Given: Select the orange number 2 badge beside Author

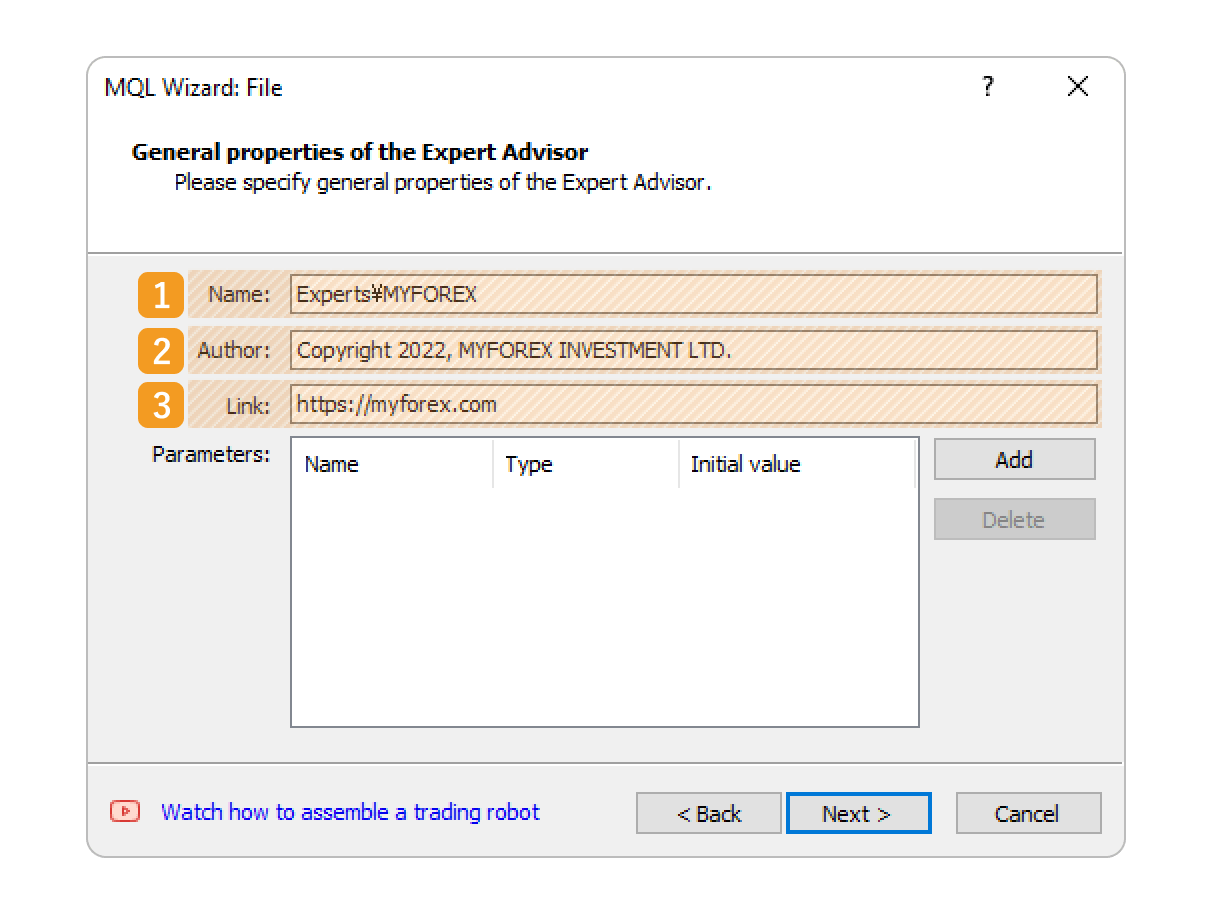Looking at the screenshot, I should click(x=160, y=349).
